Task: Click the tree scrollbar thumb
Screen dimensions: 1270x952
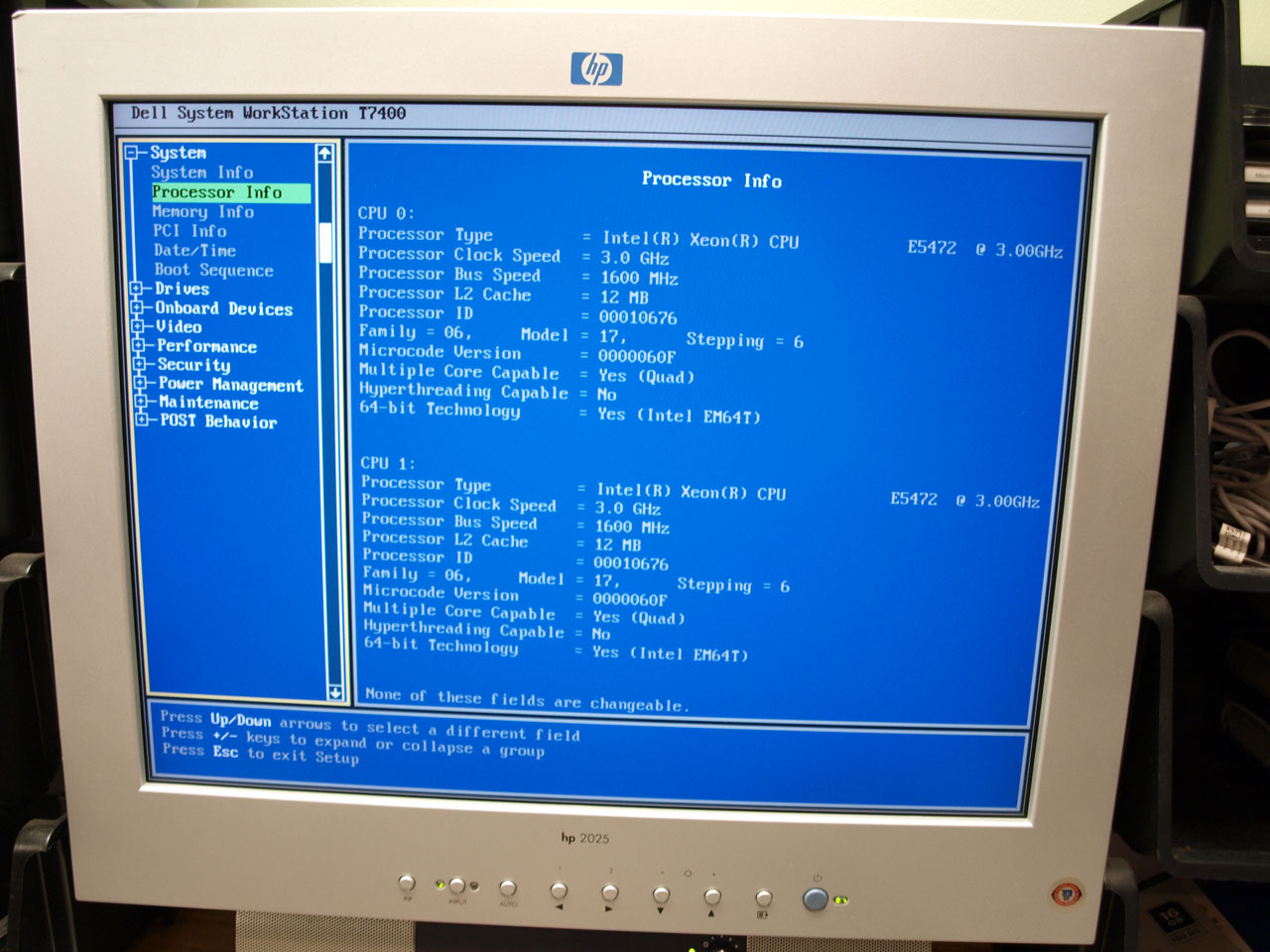Action: [325, 243]
